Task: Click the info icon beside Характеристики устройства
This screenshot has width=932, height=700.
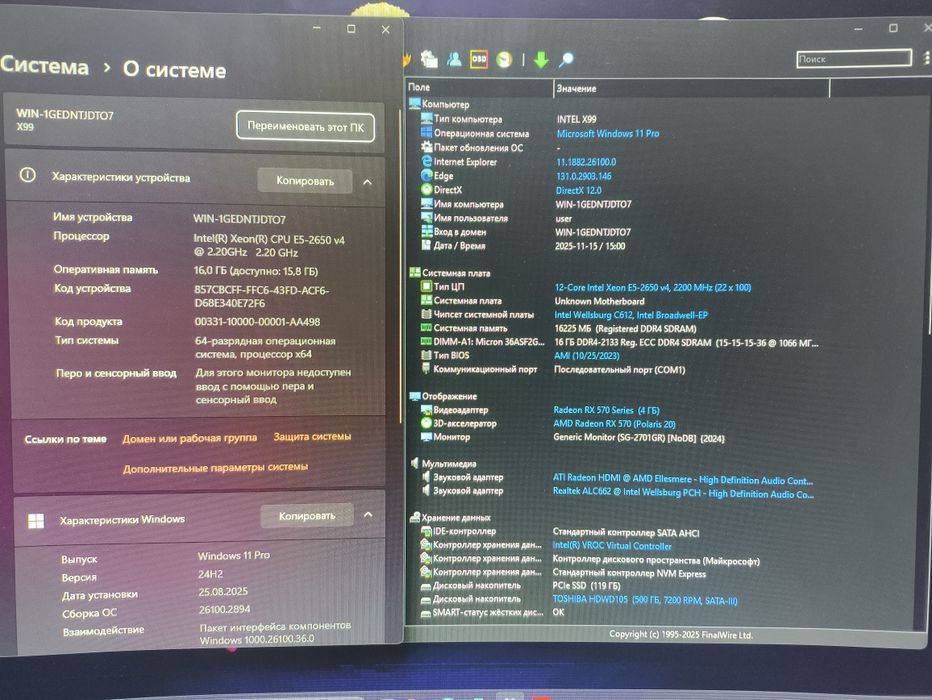Action: click(x=27, y=175)
